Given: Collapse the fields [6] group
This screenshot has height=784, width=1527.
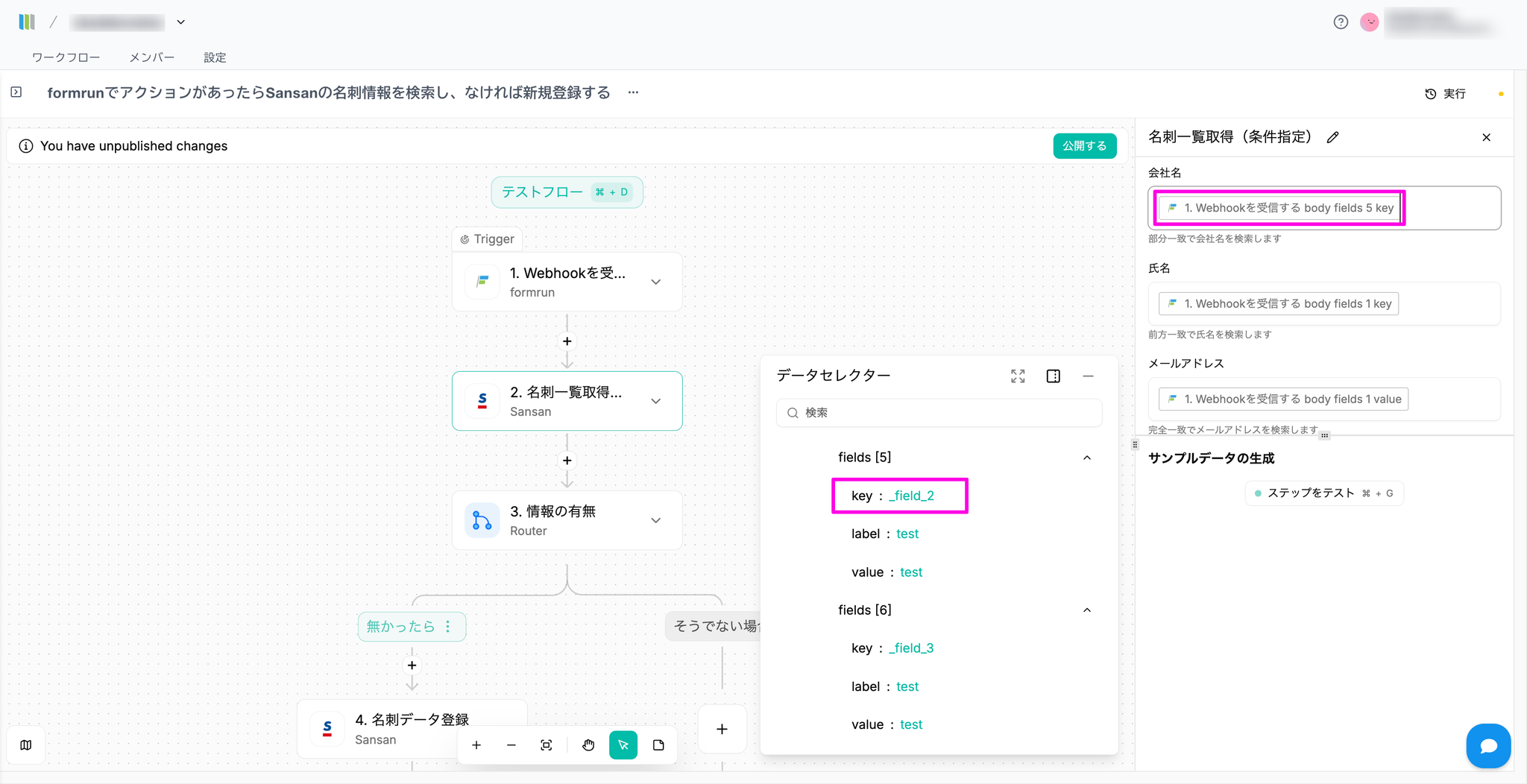Looking at the screenshot, I should pos(1086,610).
